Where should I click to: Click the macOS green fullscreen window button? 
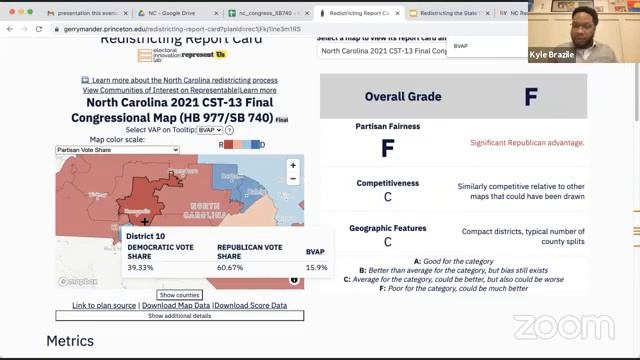(30, 12)
